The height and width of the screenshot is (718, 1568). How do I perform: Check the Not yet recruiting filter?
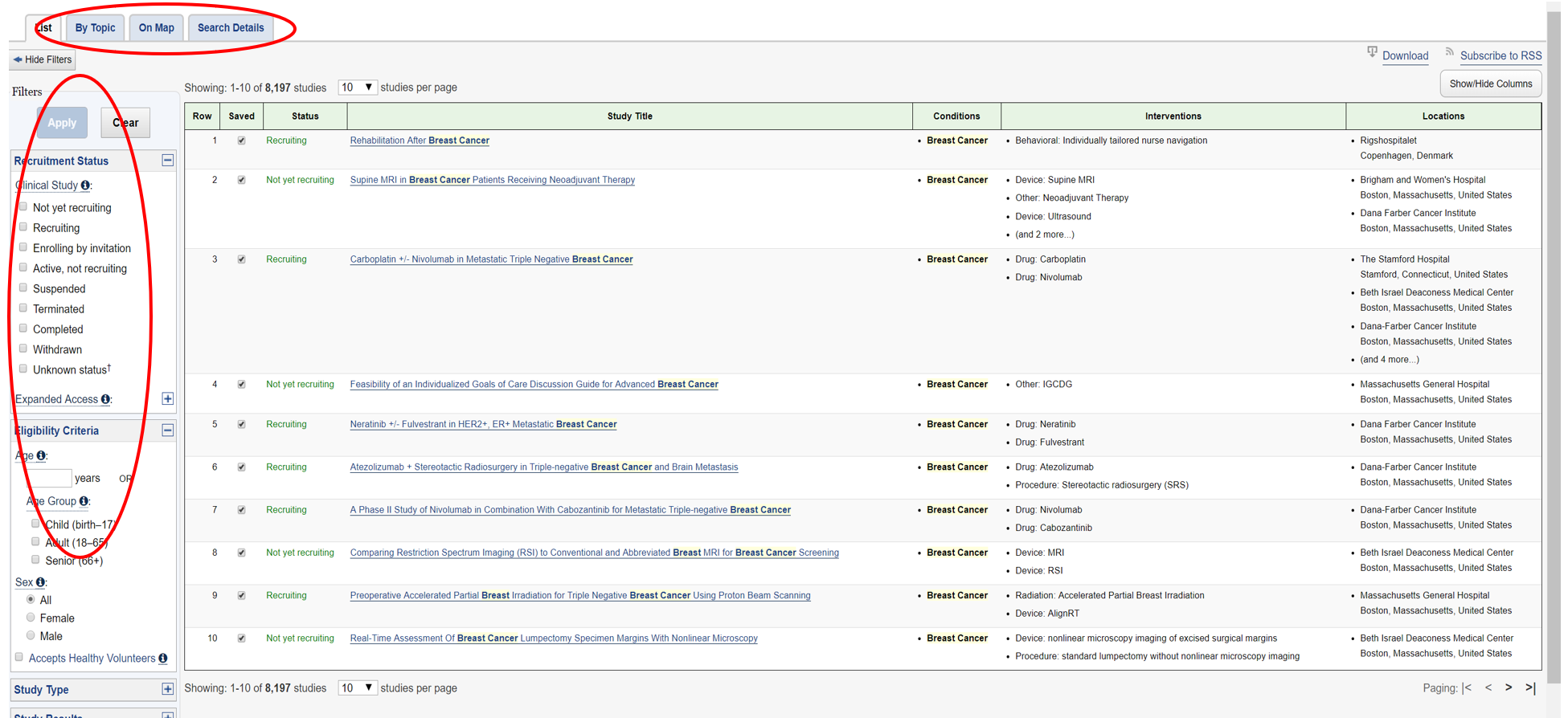(23, 206)
